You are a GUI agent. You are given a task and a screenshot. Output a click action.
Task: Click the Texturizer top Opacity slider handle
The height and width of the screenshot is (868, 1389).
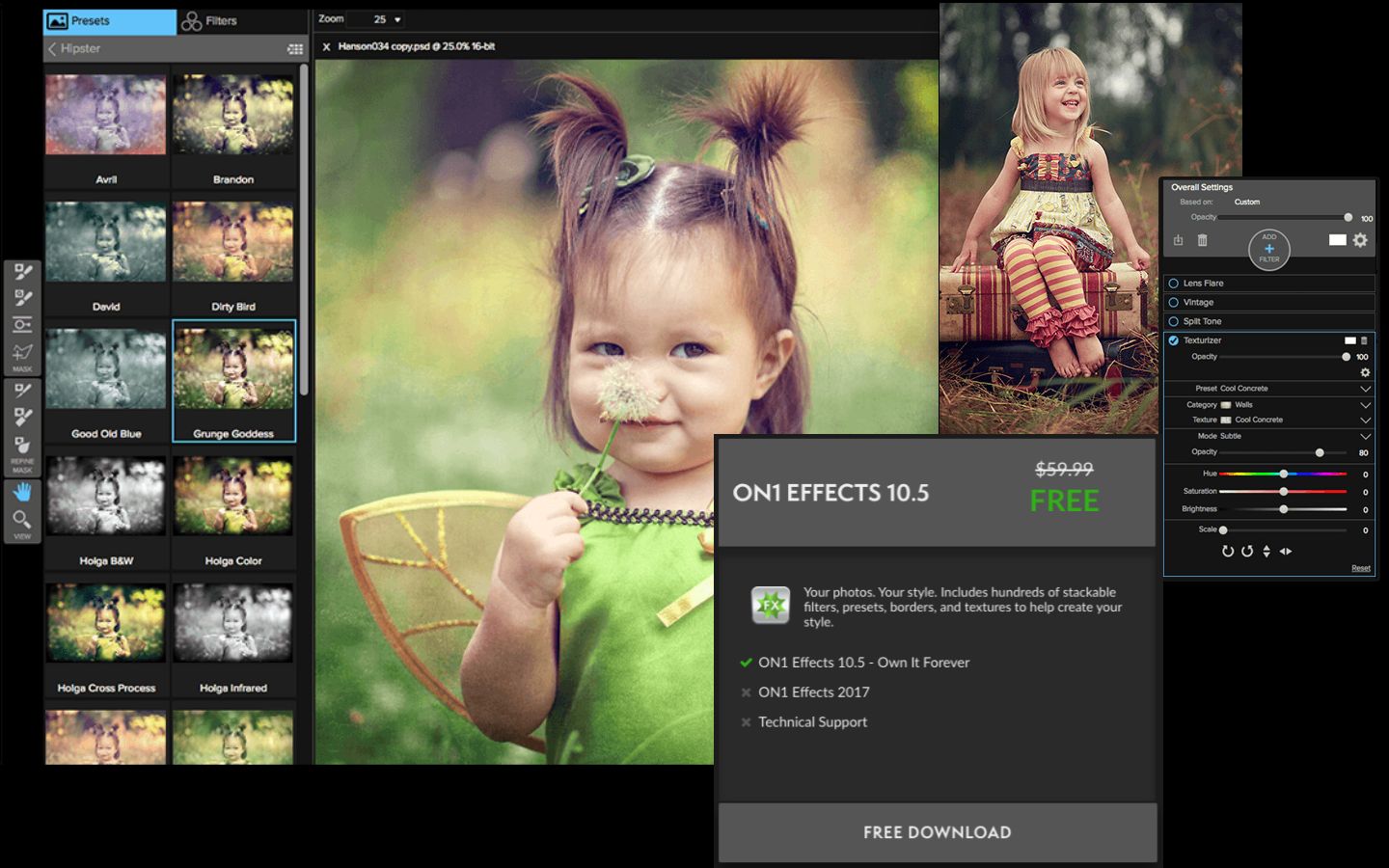coord(1346,357)
